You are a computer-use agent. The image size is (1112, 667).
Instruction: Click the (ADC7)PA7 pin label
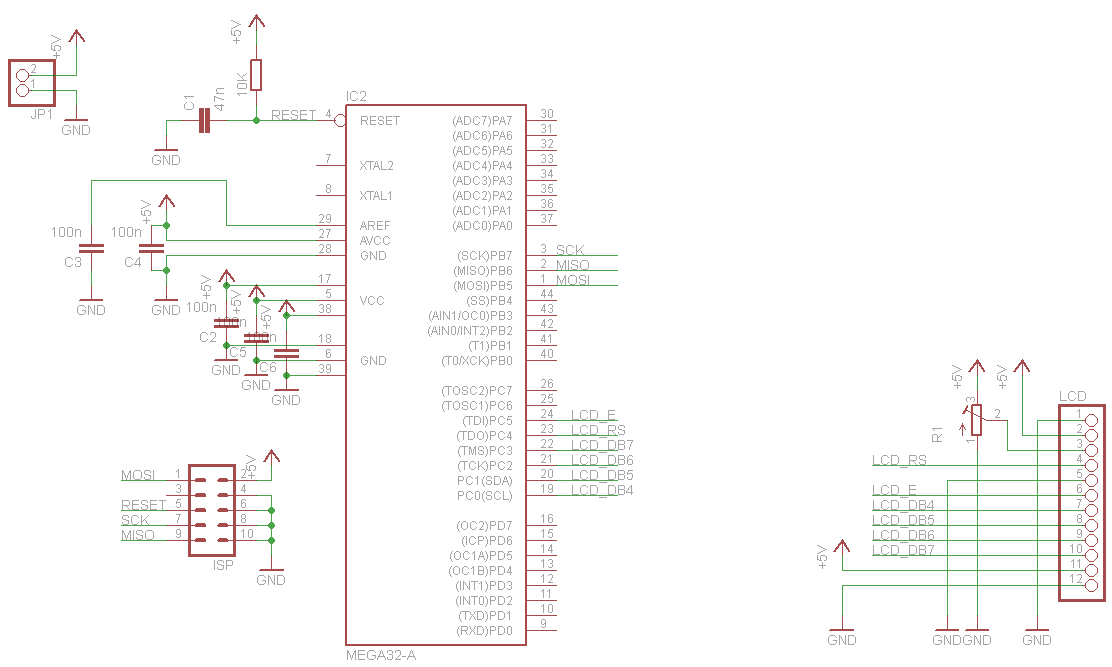(x=482, y=120)
